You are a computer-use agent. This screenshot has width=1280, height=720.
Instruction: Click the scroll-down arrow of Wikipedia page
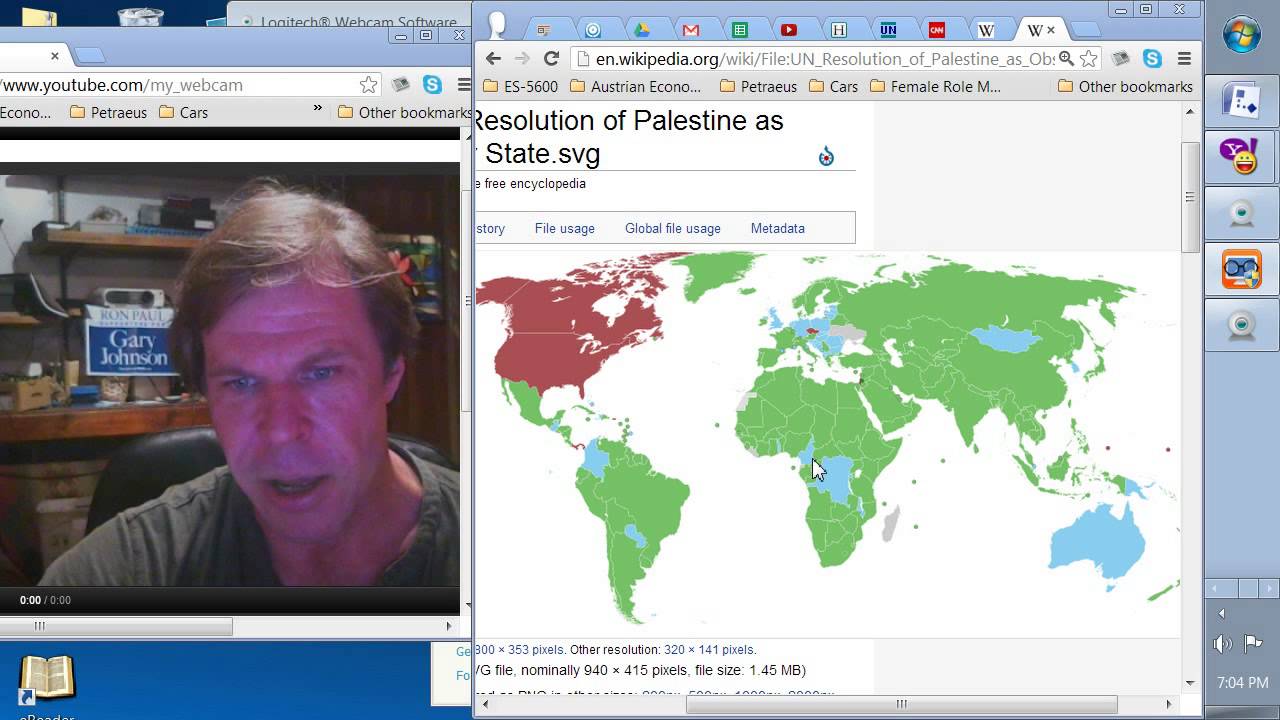point(1190,683)
